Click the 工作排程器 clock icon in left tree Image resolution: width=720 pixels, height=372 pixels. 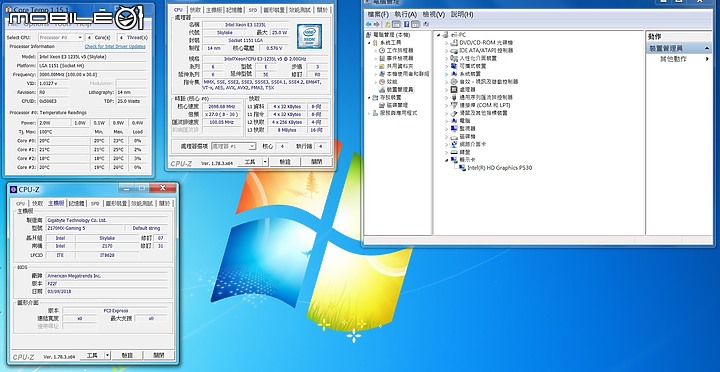click(382, 51)
